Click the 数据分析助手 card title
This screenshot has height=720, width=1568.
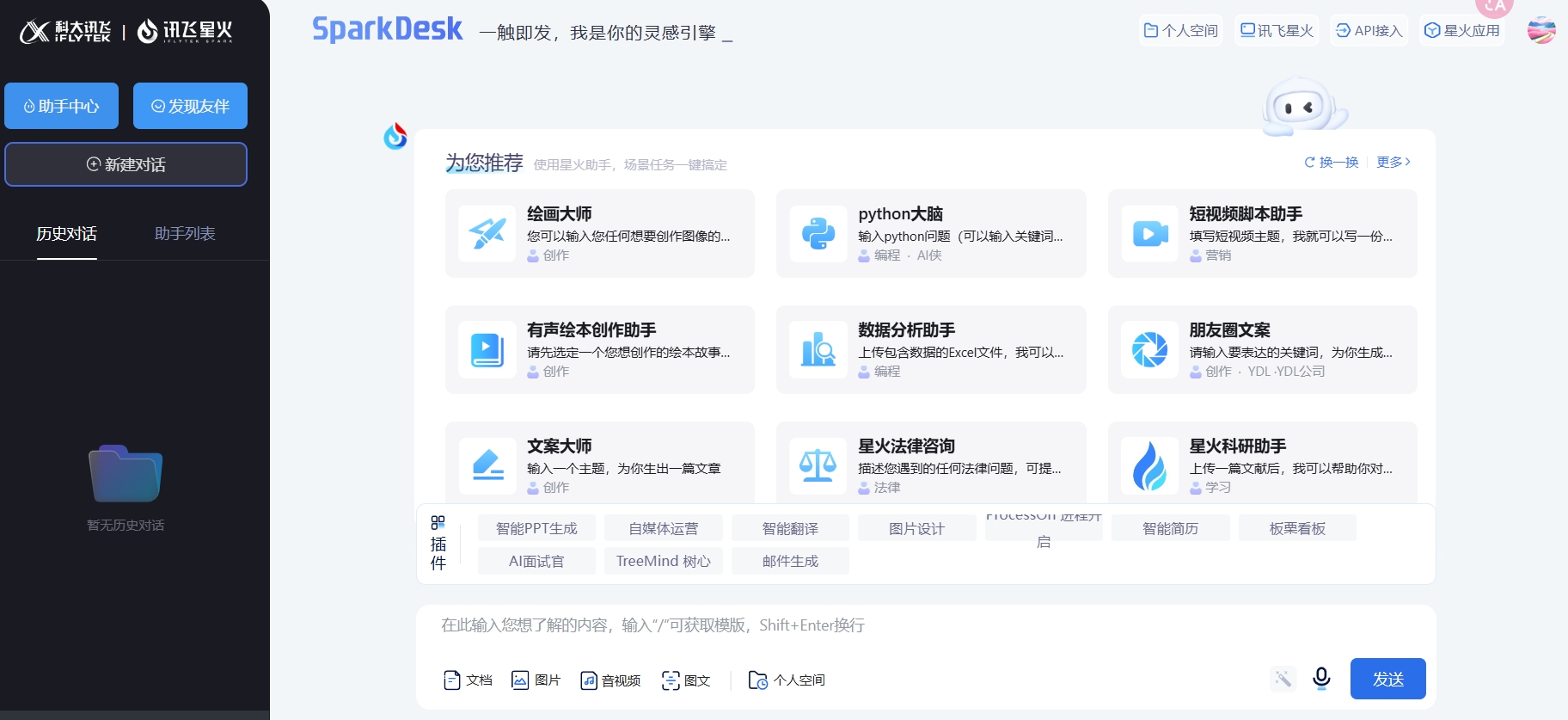pos(907,329)
